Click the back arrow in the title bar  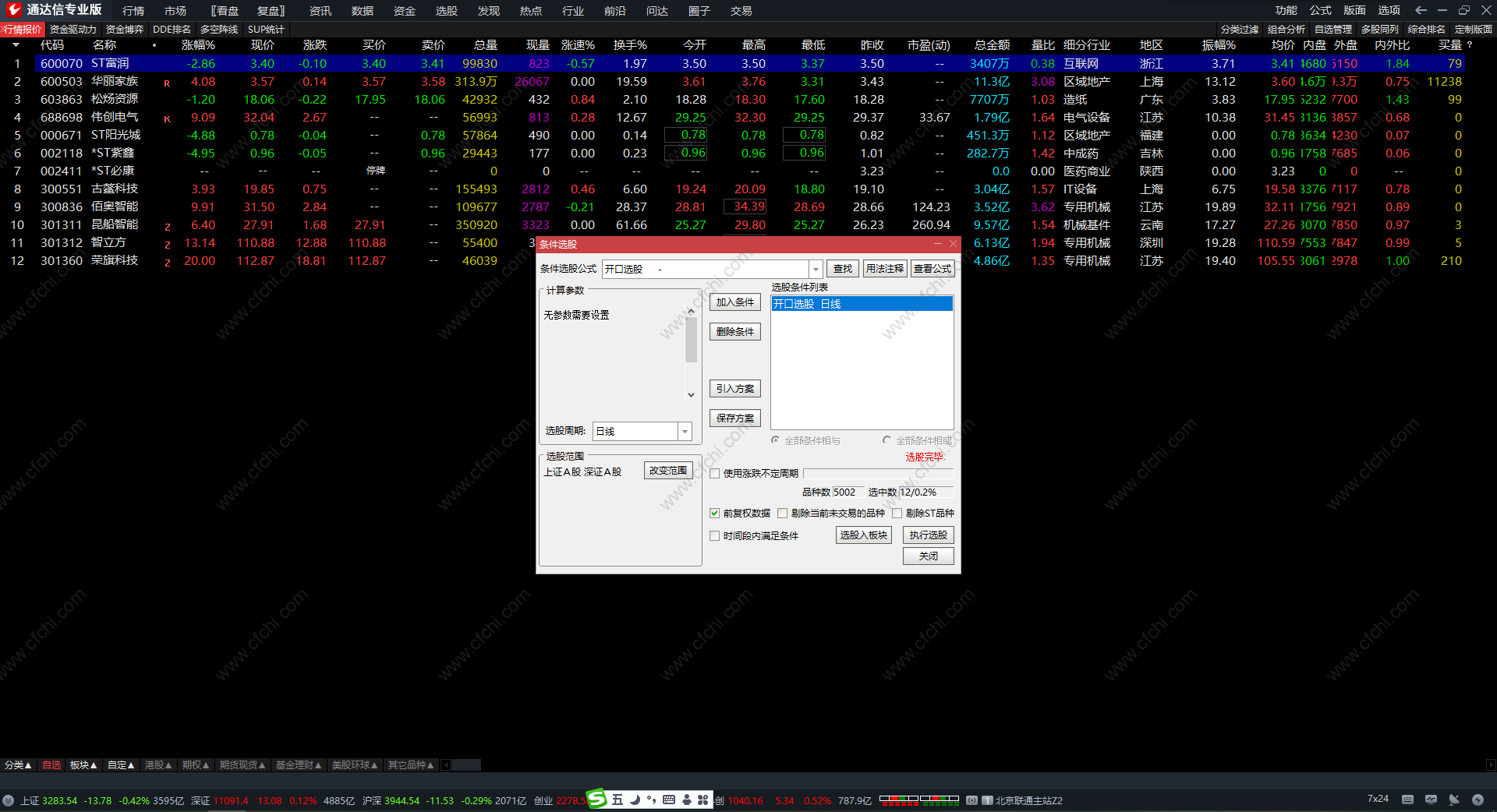(1421, 10)
